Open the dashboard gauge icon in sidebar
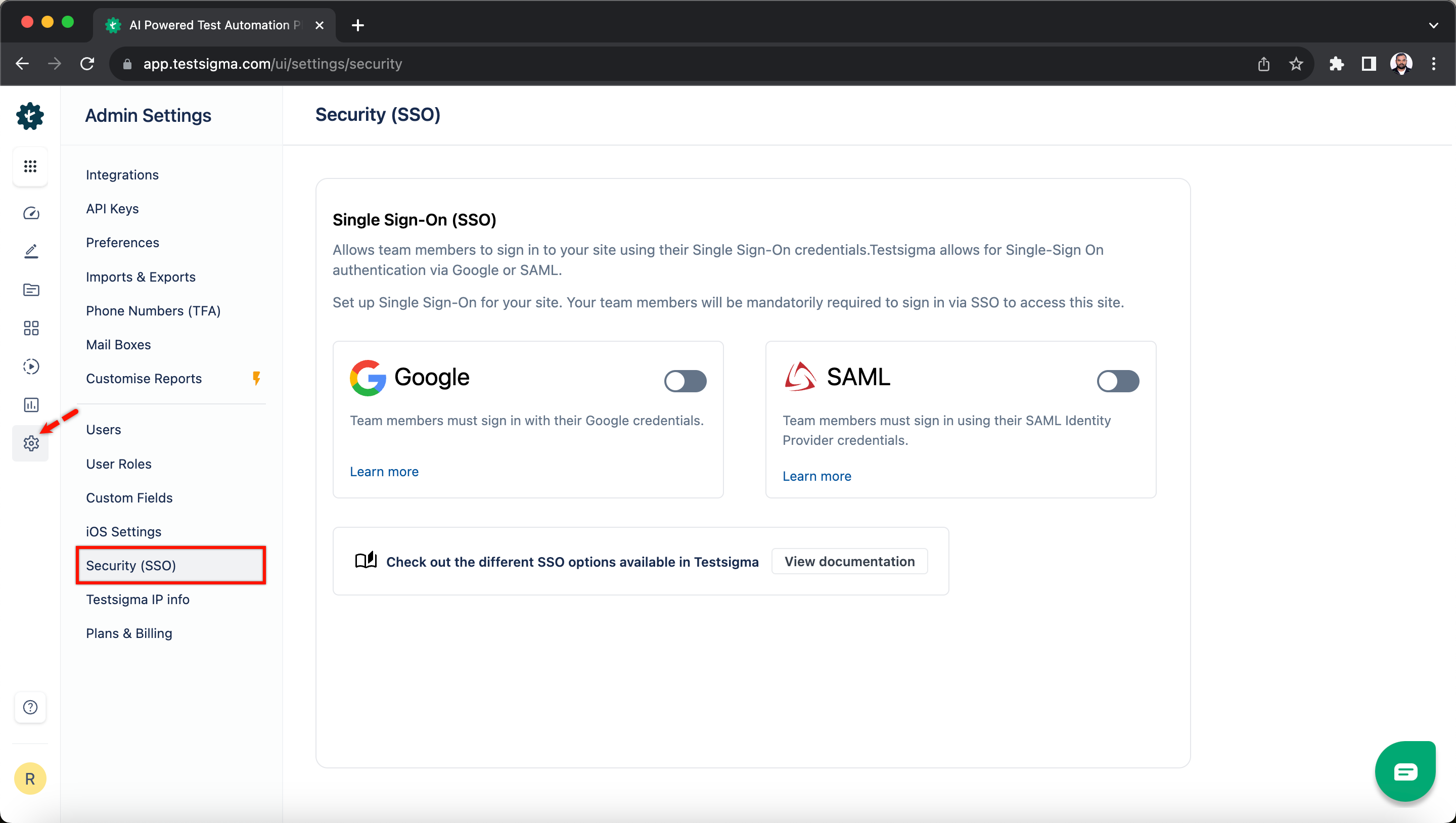This screenshot has width=1456, height=823. click(31, 213)
